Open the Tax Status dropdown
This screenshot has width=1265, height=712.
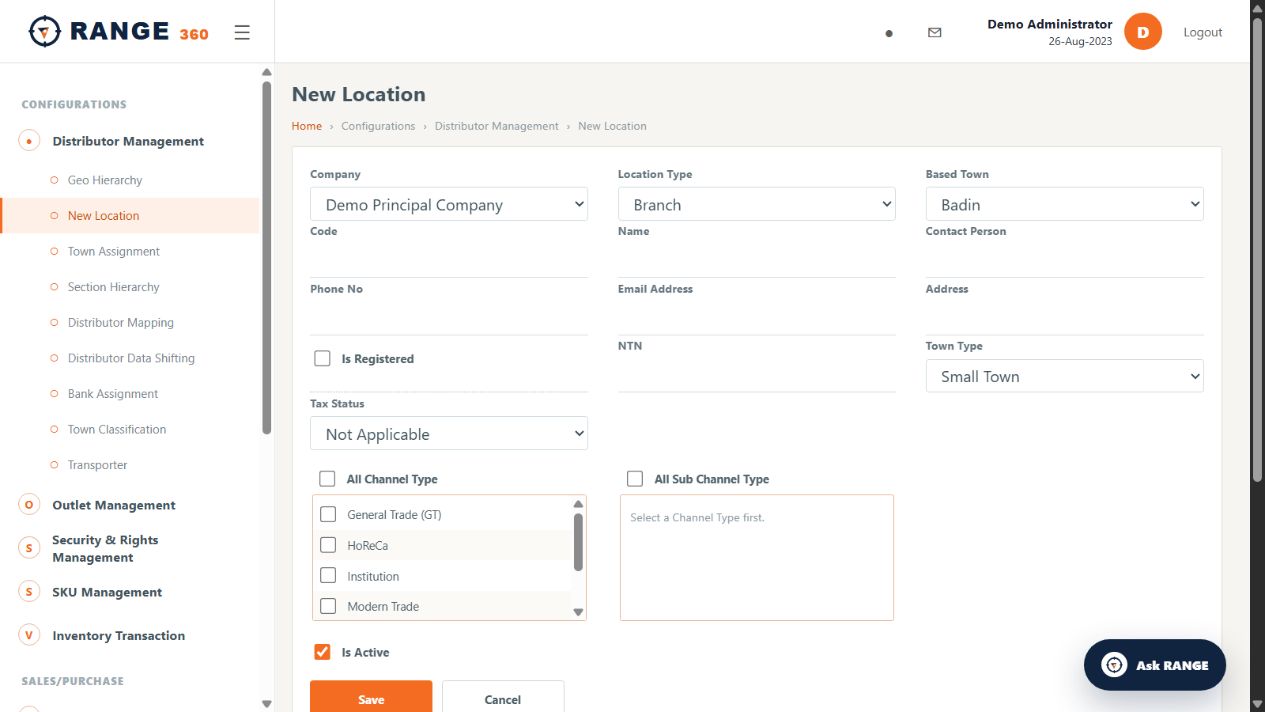click(x=449, y=434)
